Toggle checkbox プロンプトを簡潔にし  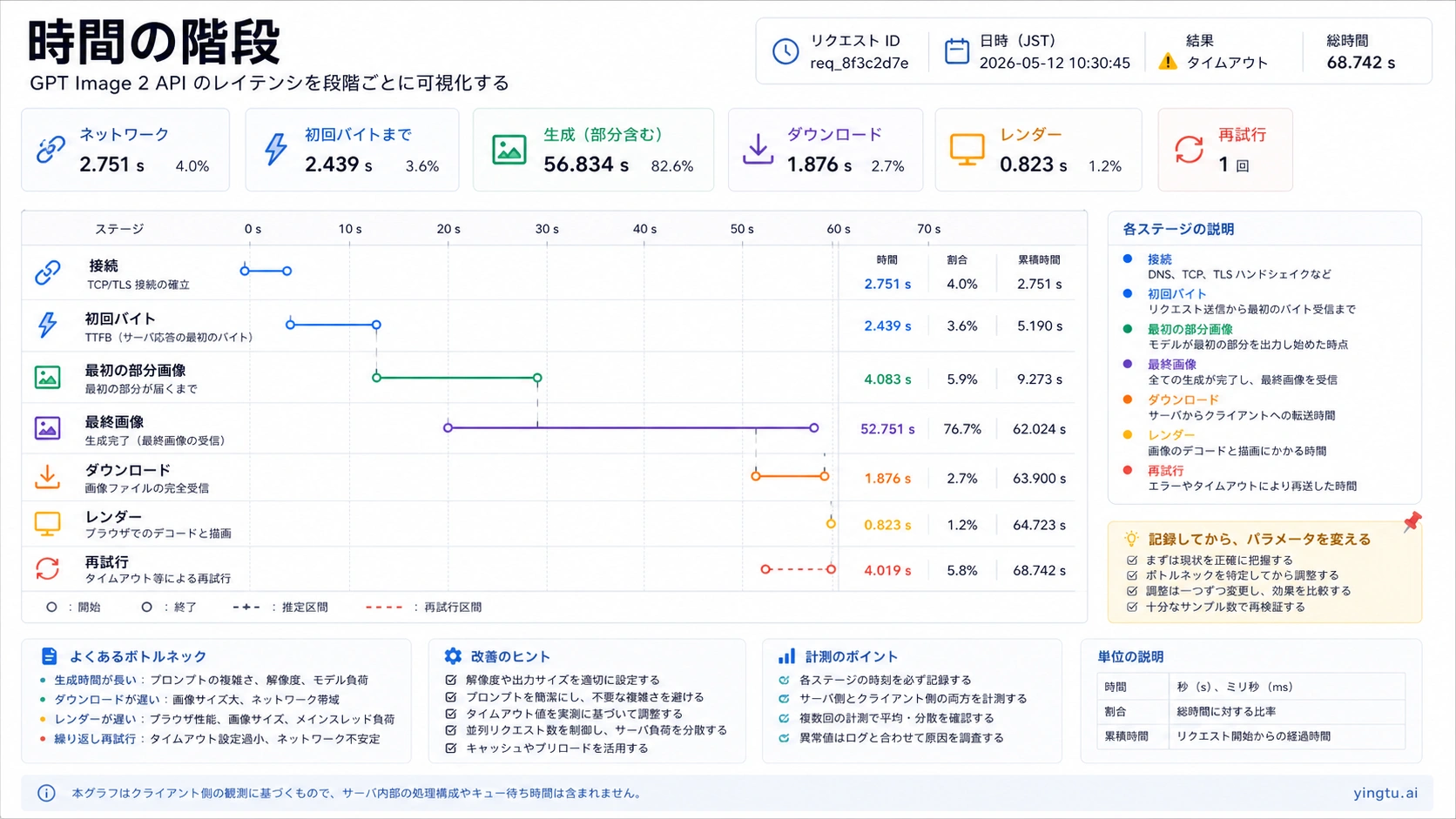451,697
